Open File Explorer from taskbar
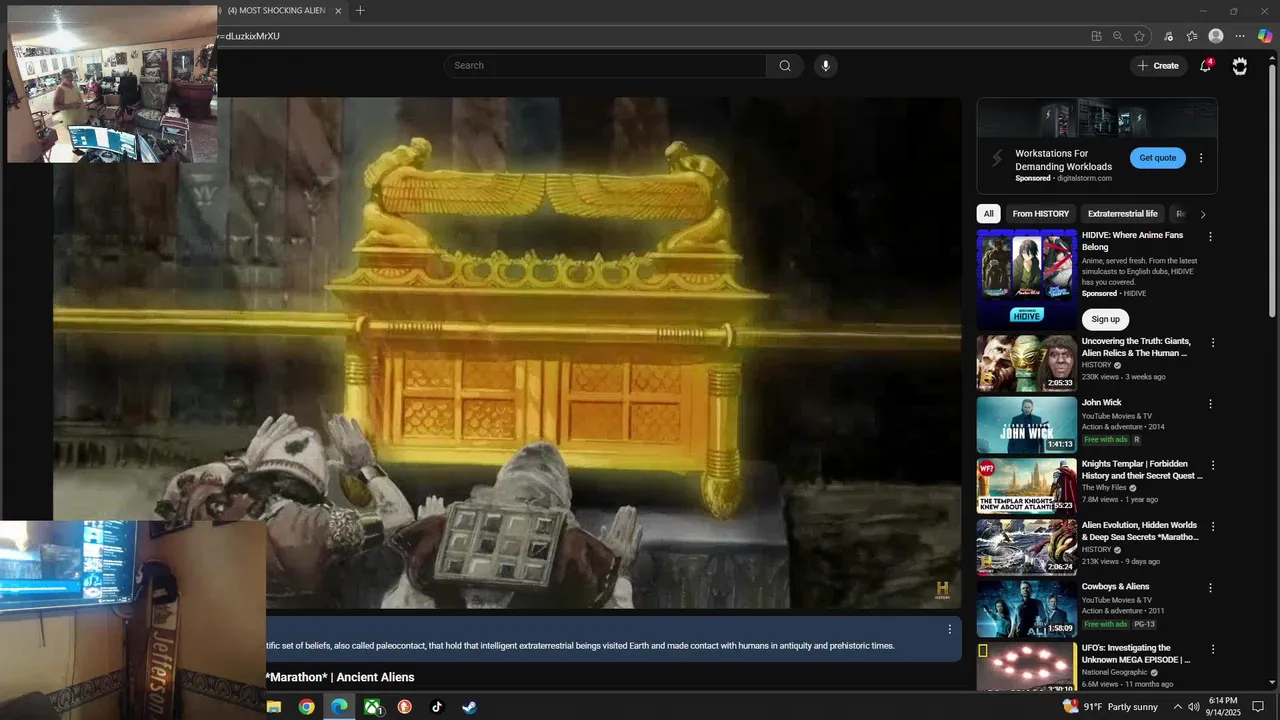The height and width of the screenshot is (720, 1280). click(274, 707)
